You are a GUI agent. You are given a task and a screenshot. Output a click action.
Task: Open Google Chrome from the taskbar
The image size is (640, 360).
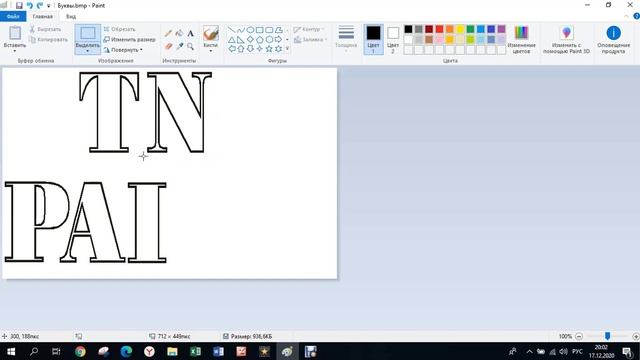[x=80, y=351]
